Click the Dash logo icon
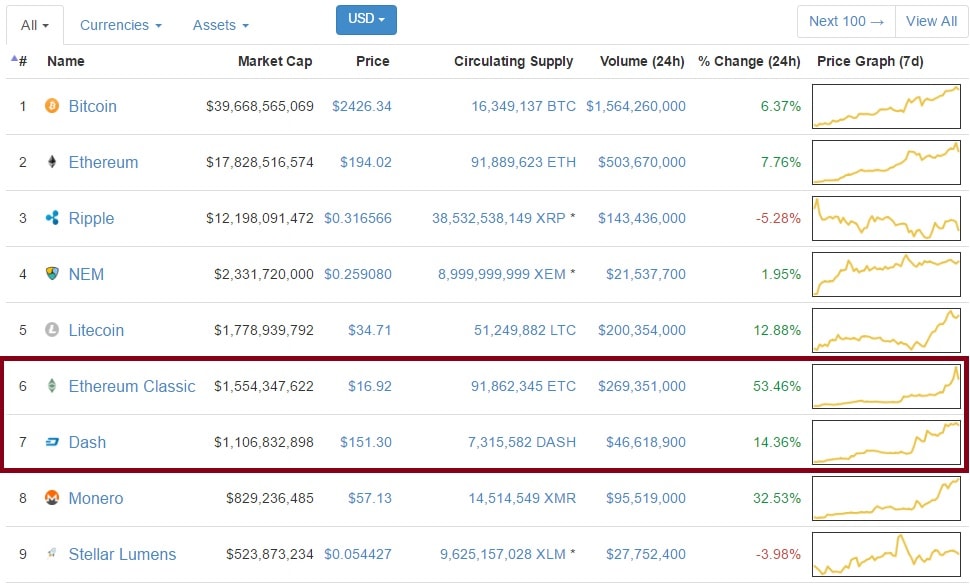Screen dimensions: 970x586 pyautogui.click(x=52, y=442)
